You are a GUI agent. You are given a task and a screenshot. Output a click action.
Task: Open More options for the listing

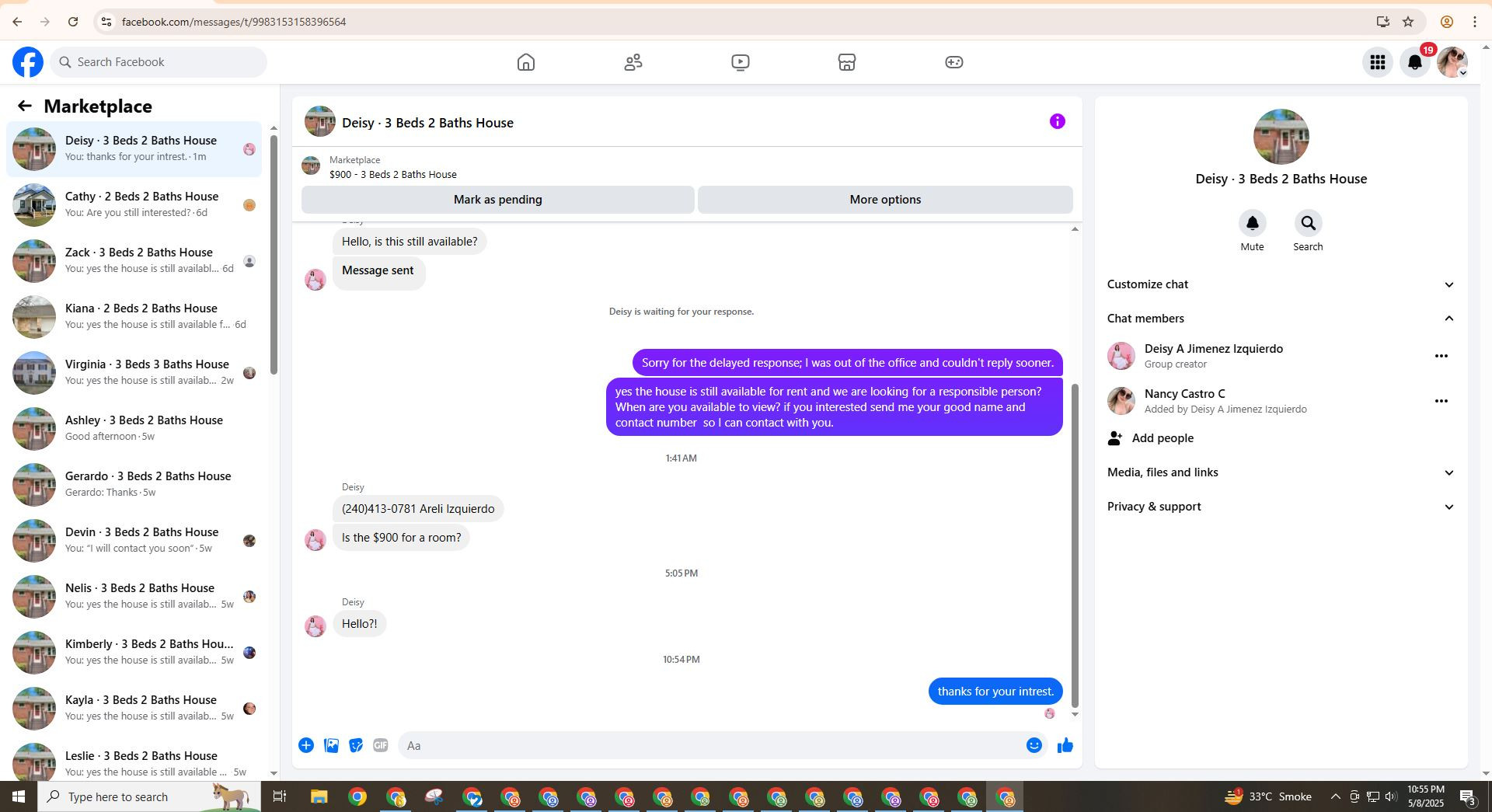pos(885,200)
